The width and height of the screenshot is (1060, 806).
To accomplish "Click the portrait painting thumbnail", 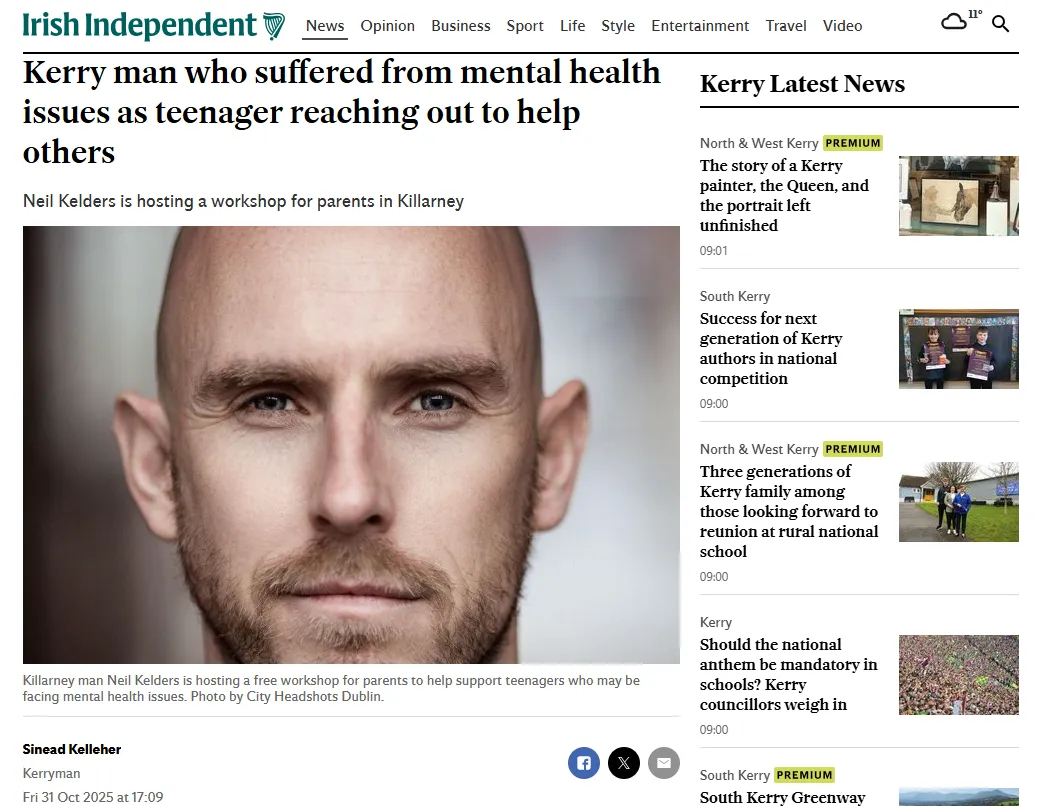I will click(959, 196).
